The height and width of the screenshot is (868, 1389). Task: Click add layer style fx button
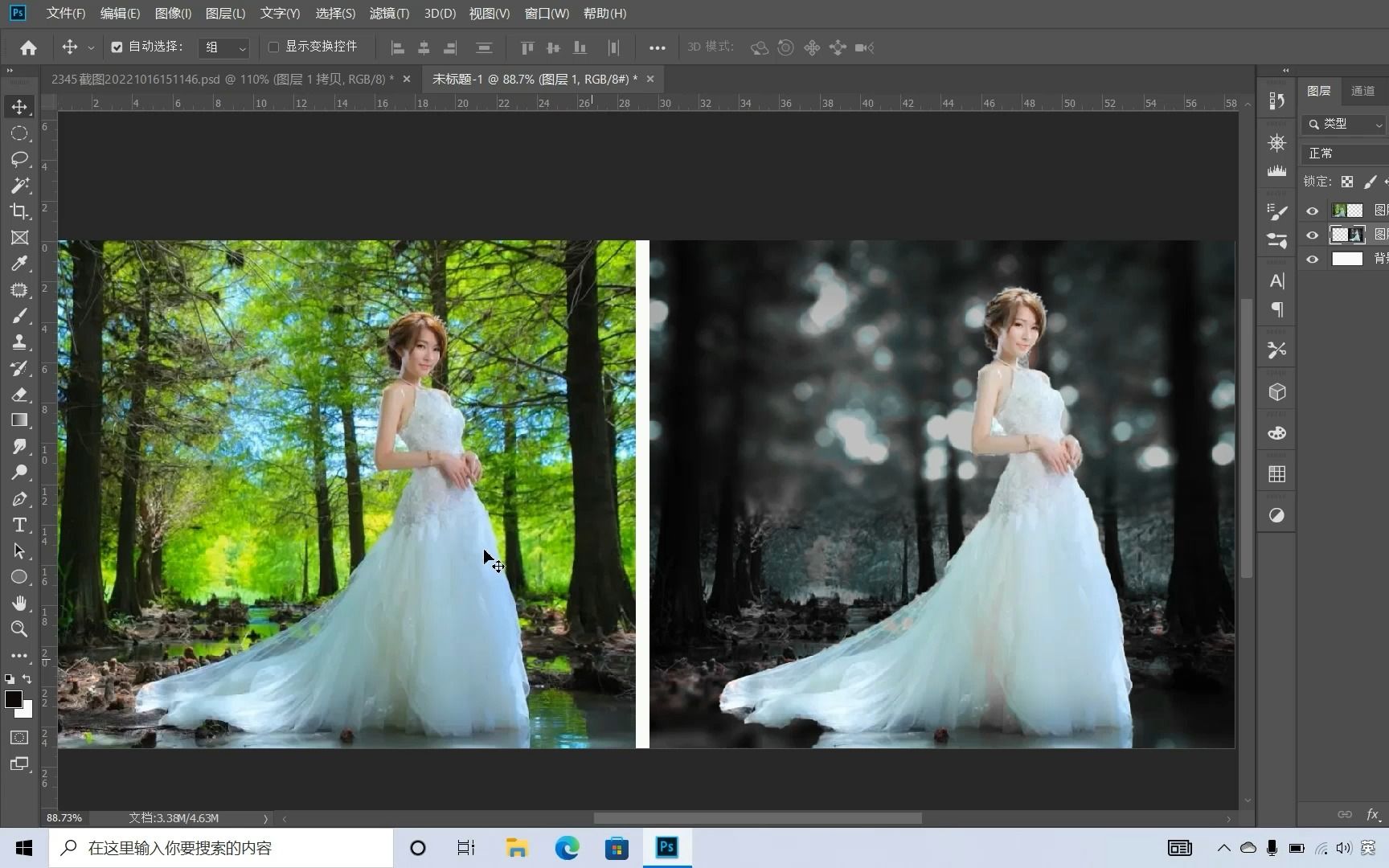pyautogui.click(x=1373, y=814)
